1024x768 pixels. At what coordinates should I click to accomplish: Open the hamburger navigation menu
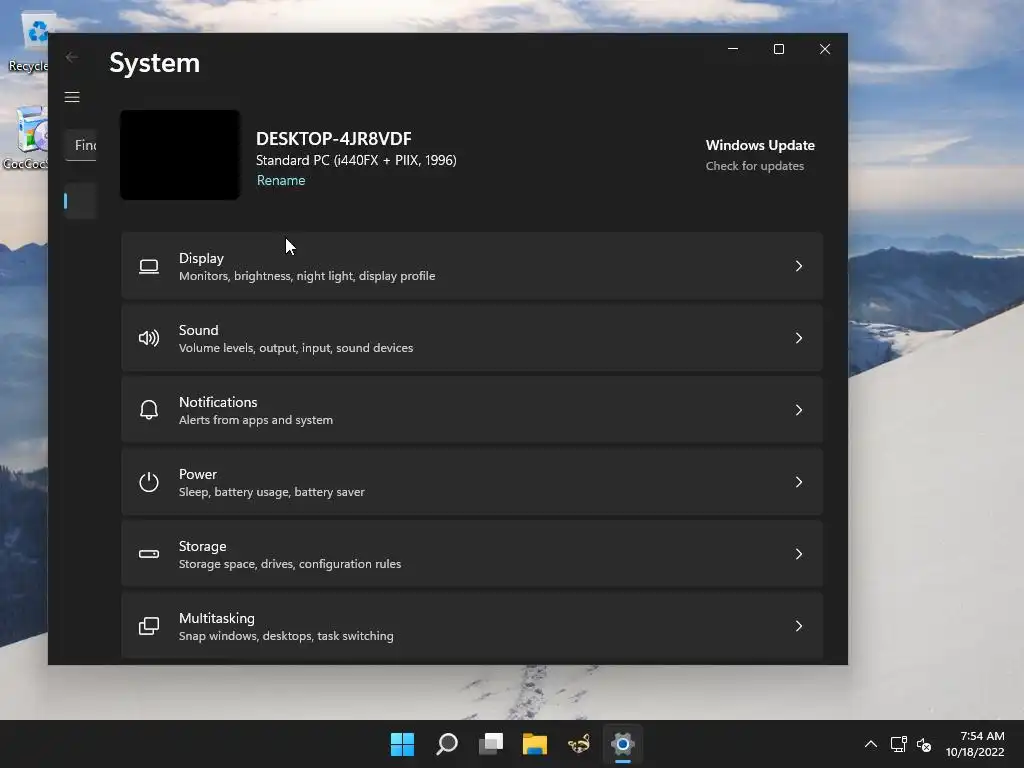72,97
